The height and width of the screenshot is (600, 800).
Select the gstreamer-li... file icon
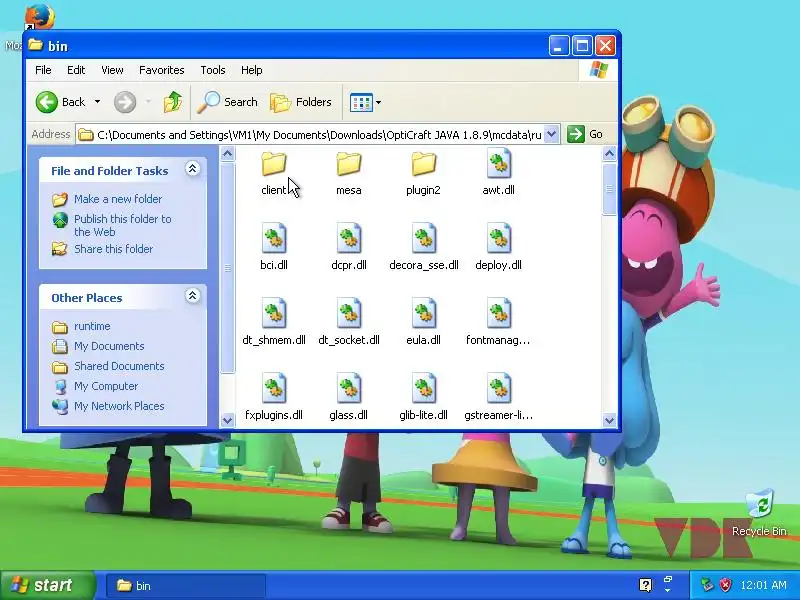click(x=498, y=388)
